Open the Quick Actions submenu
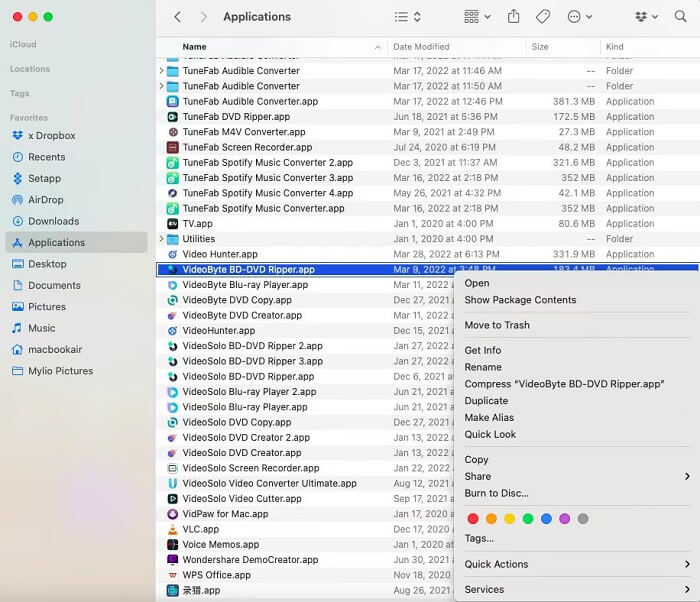This screenshot has width=700, height=602. [x=577, y=564]
